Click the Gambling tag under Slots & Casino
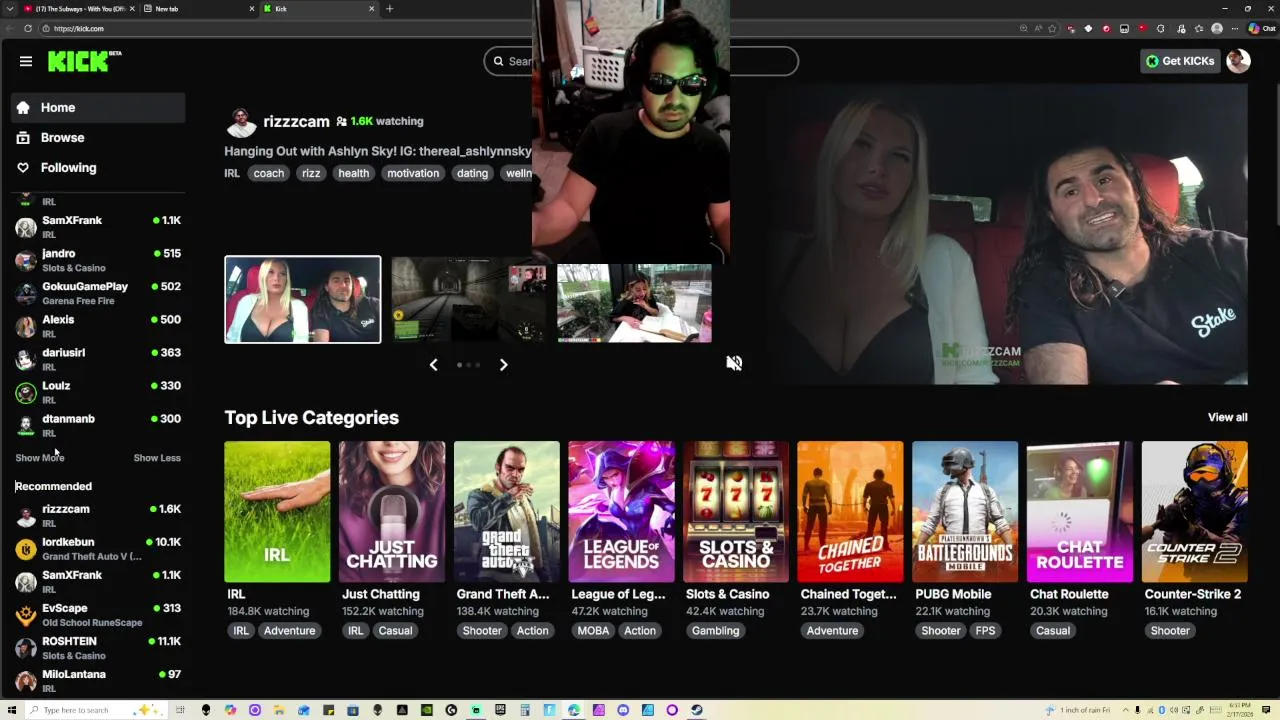The height and width of the screenshot is (720, 1280). coord(716,631)
